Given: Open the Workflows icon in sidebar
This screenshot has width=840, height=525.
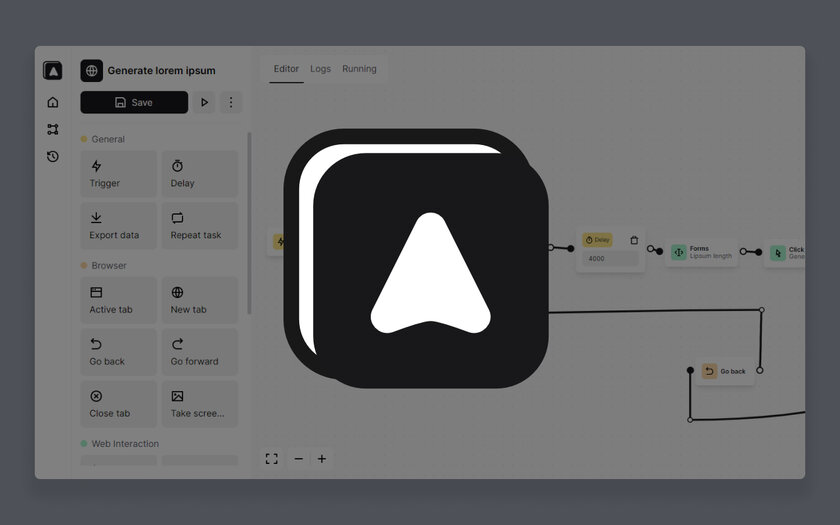Looking at the screenshot, I should point(53,129).
